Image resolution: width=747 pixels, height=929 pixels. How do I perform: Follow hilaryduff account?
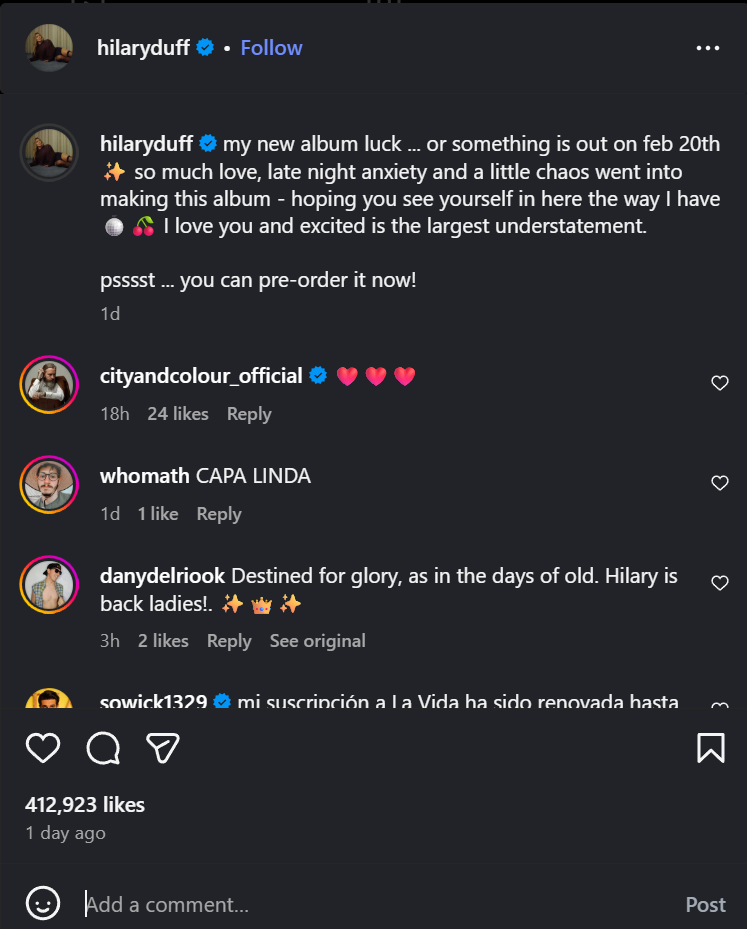[271, 48]
